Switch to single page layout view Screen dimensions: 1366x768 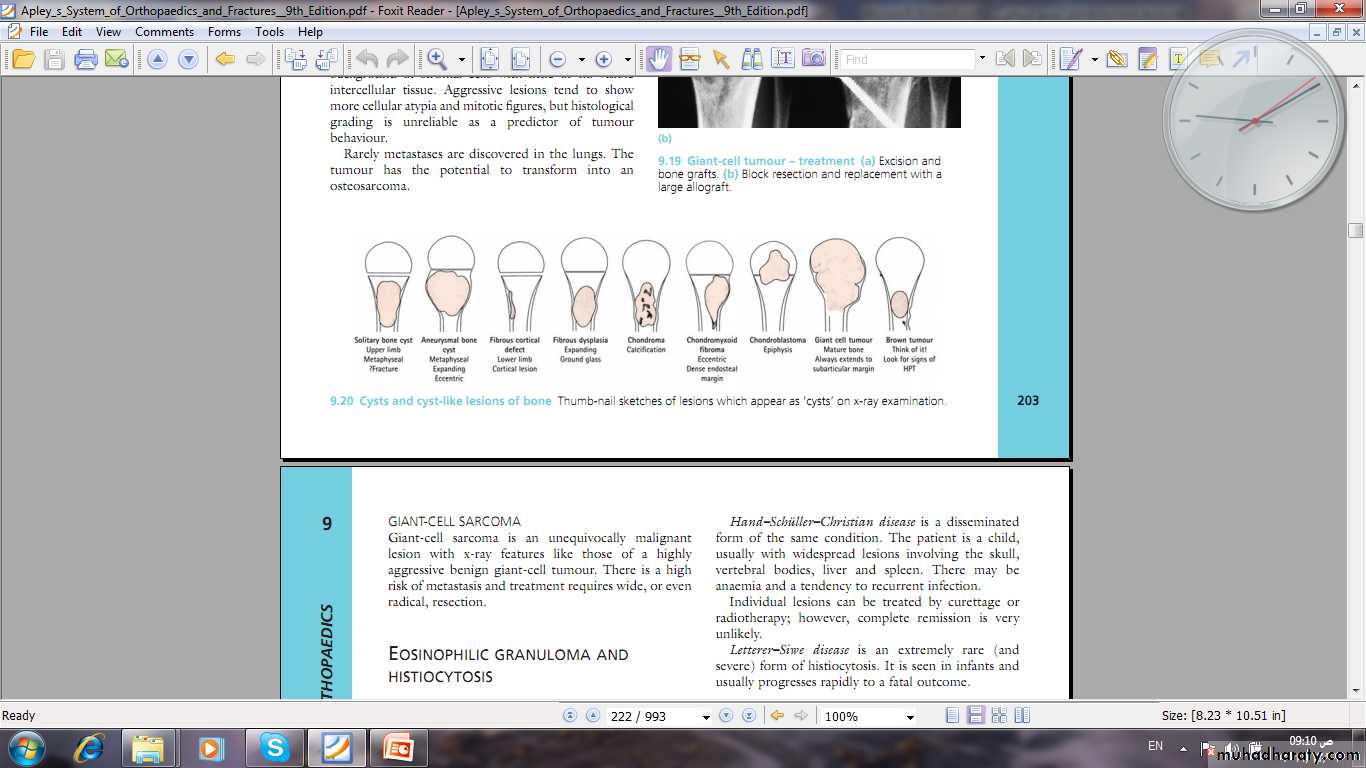952,716
